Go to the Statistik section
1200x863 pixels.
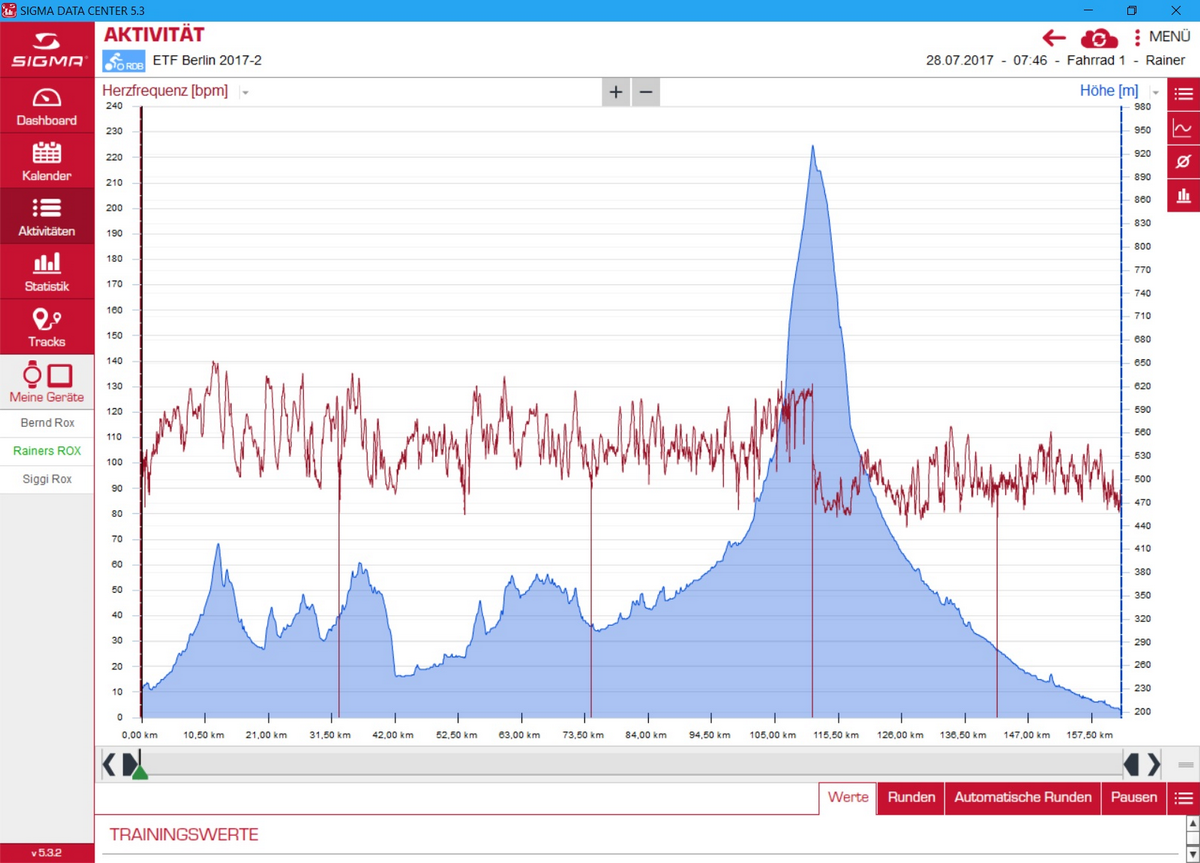pyautogui.click(x=47, y=272)
